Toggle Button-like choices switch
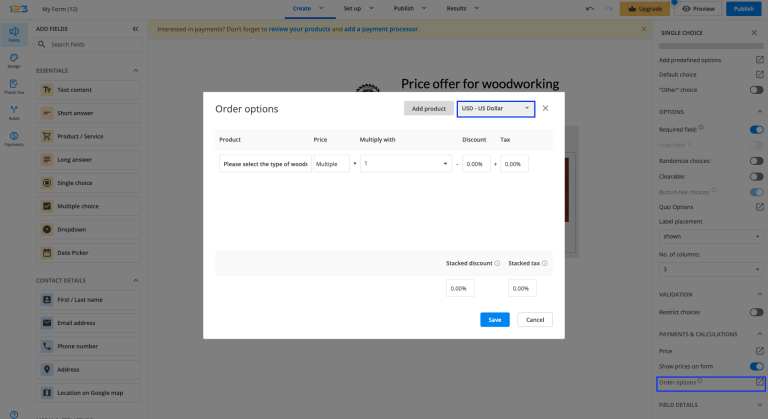The image size is (768, 419). 756,192
